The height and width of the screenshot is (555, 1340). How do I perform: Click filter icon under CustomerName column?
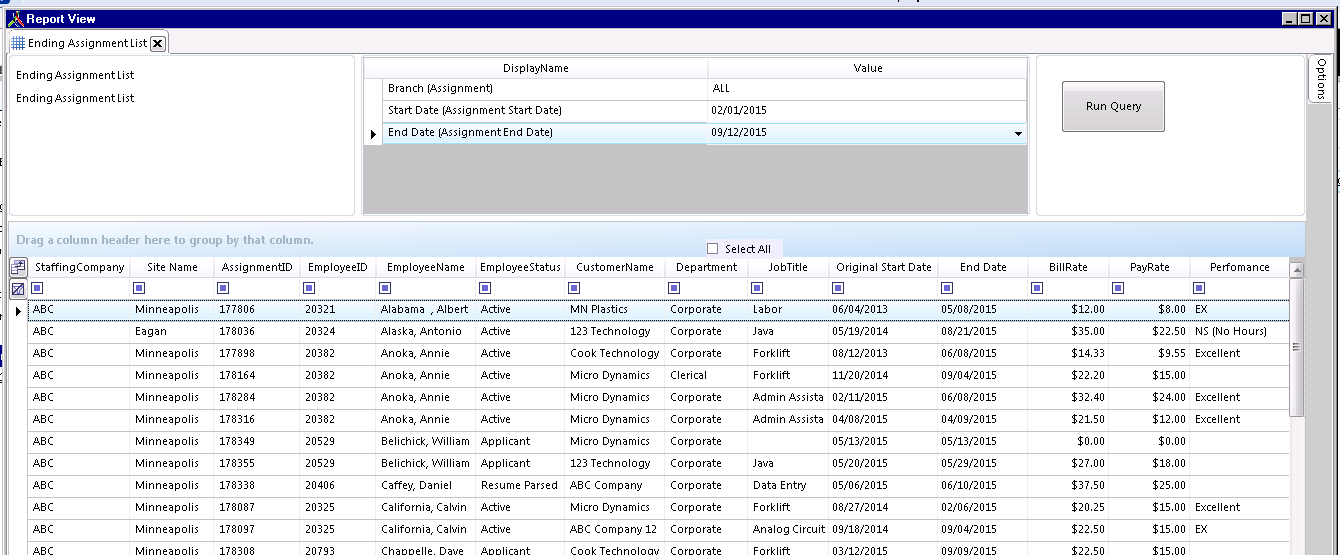click(x=576, y=289)
